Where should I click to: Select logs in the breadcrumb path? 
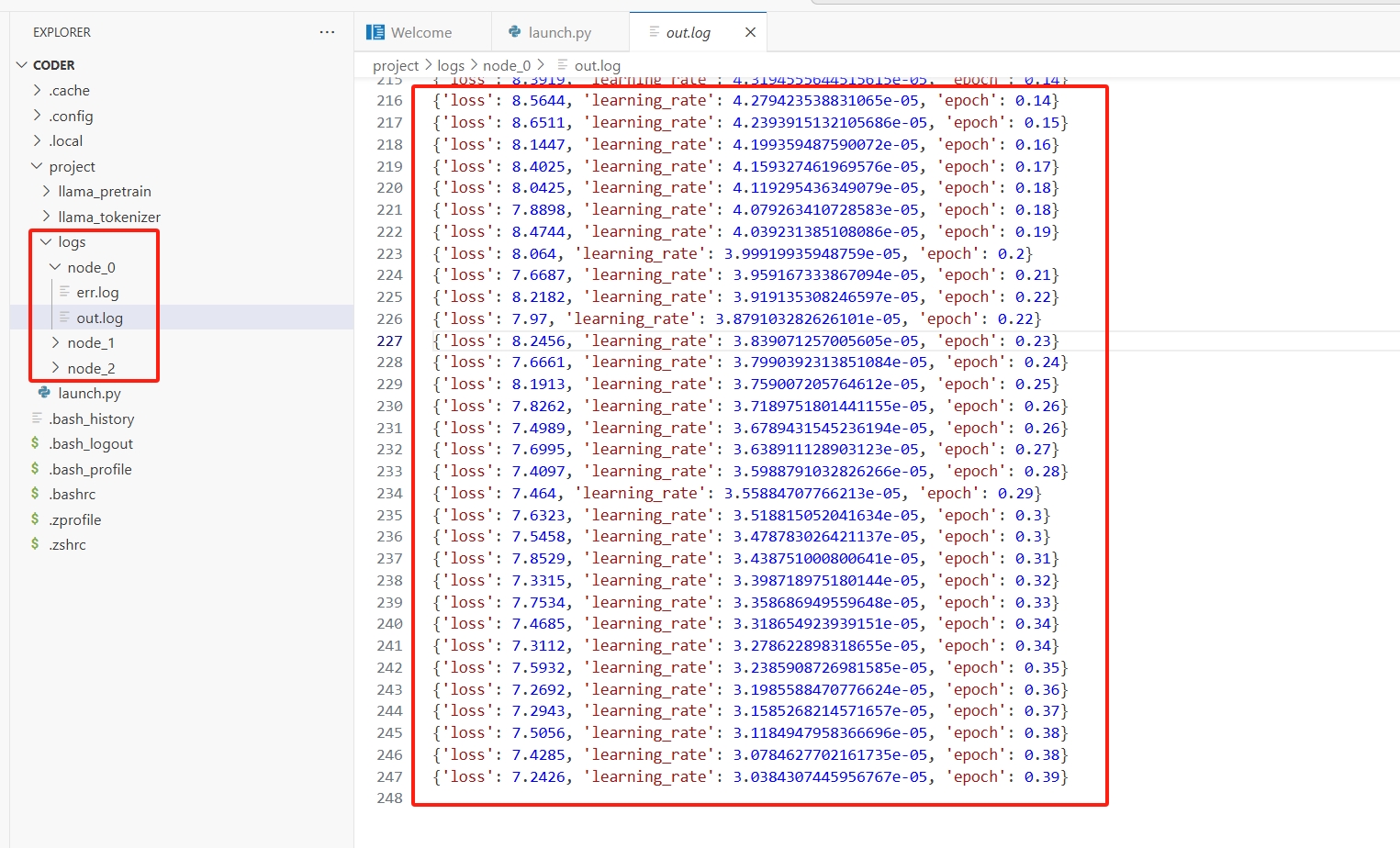pyautogui.click(x=451, y=65)
